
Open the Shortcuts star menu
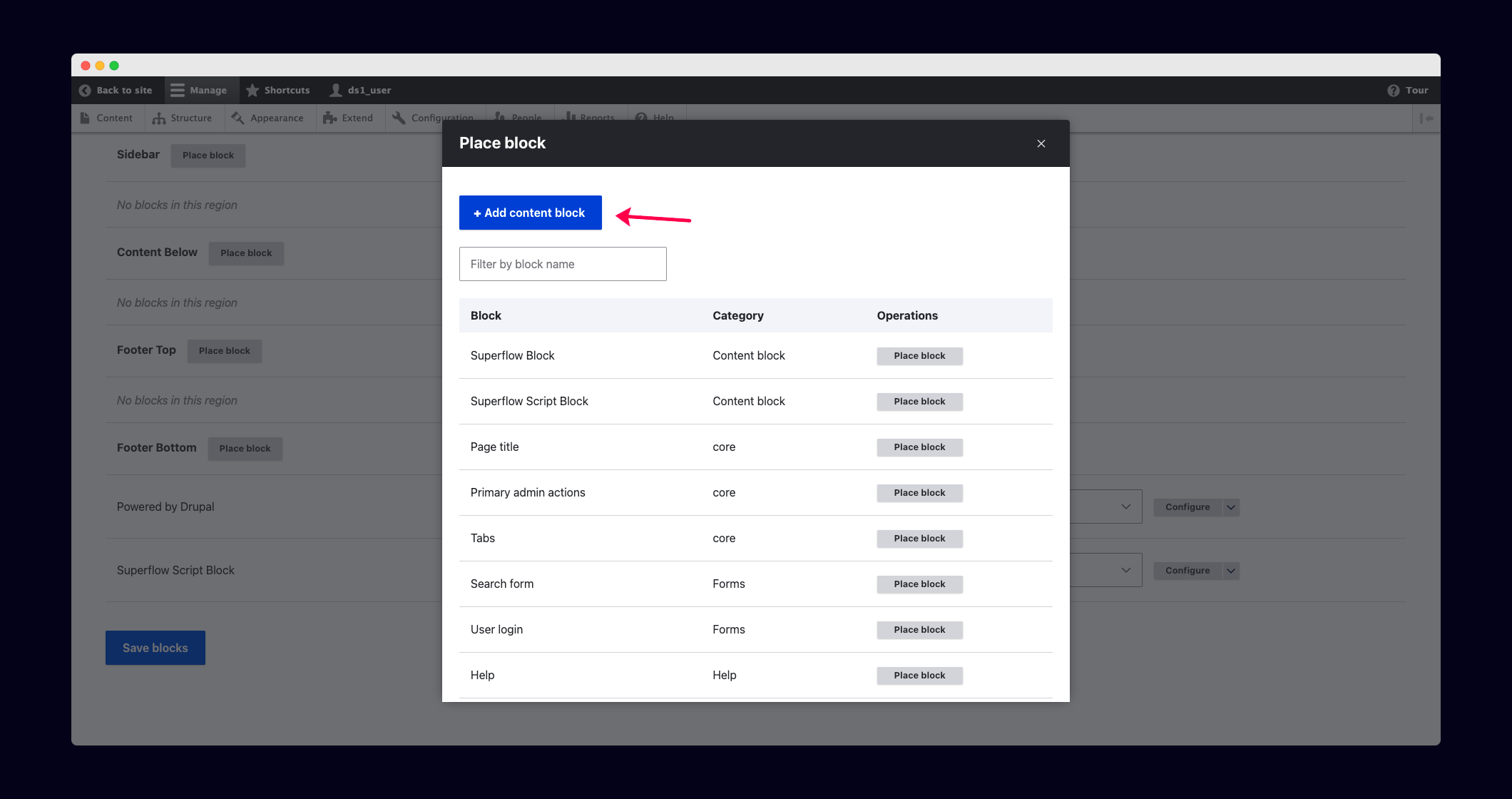coord(252,91)
